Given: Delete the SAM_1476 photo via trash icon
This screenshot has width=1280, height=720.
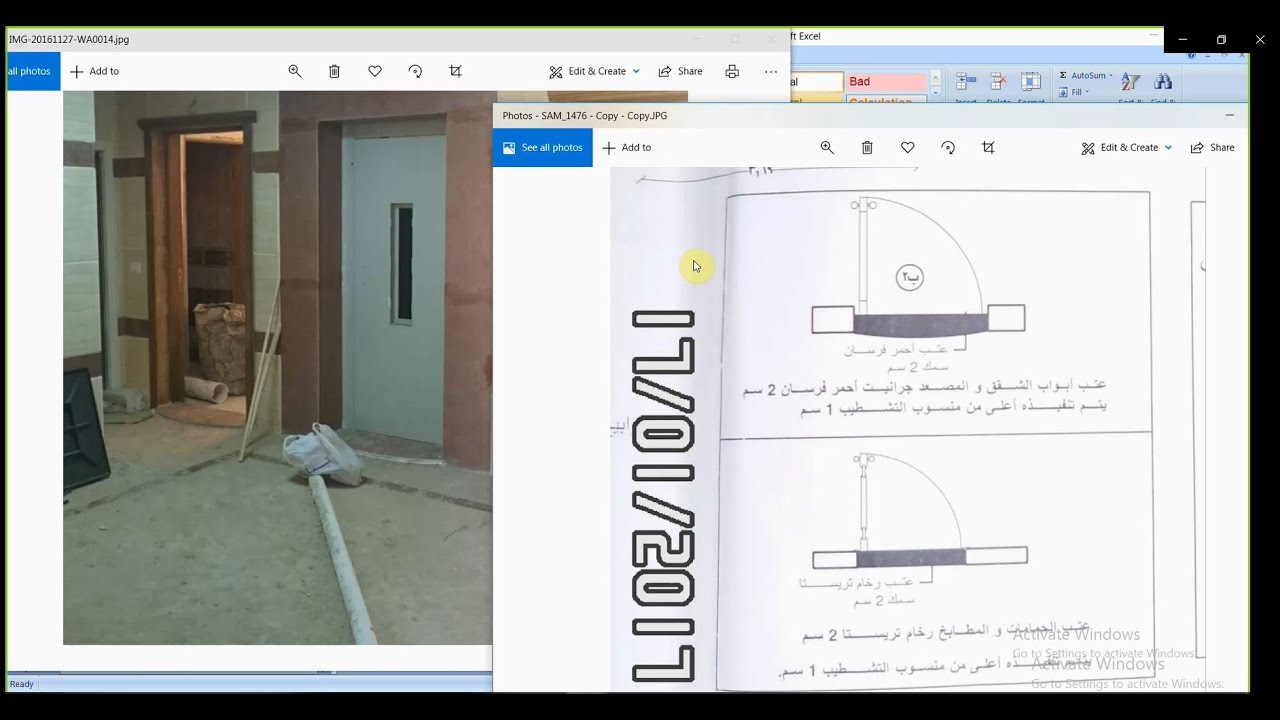Looking at the screenshot, I should click(867, 147).
